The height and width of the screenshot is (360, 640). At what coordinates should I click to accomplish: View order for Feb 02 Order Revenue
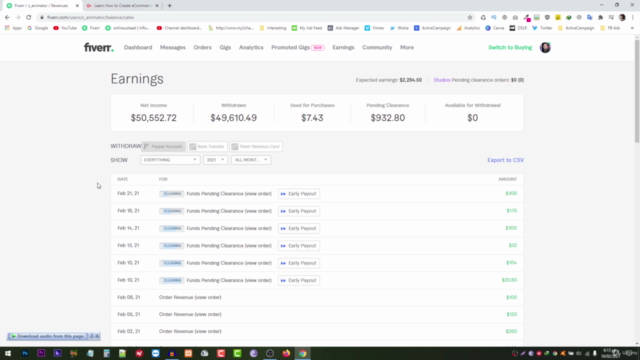pyautogui.click(x=208, y=331)
